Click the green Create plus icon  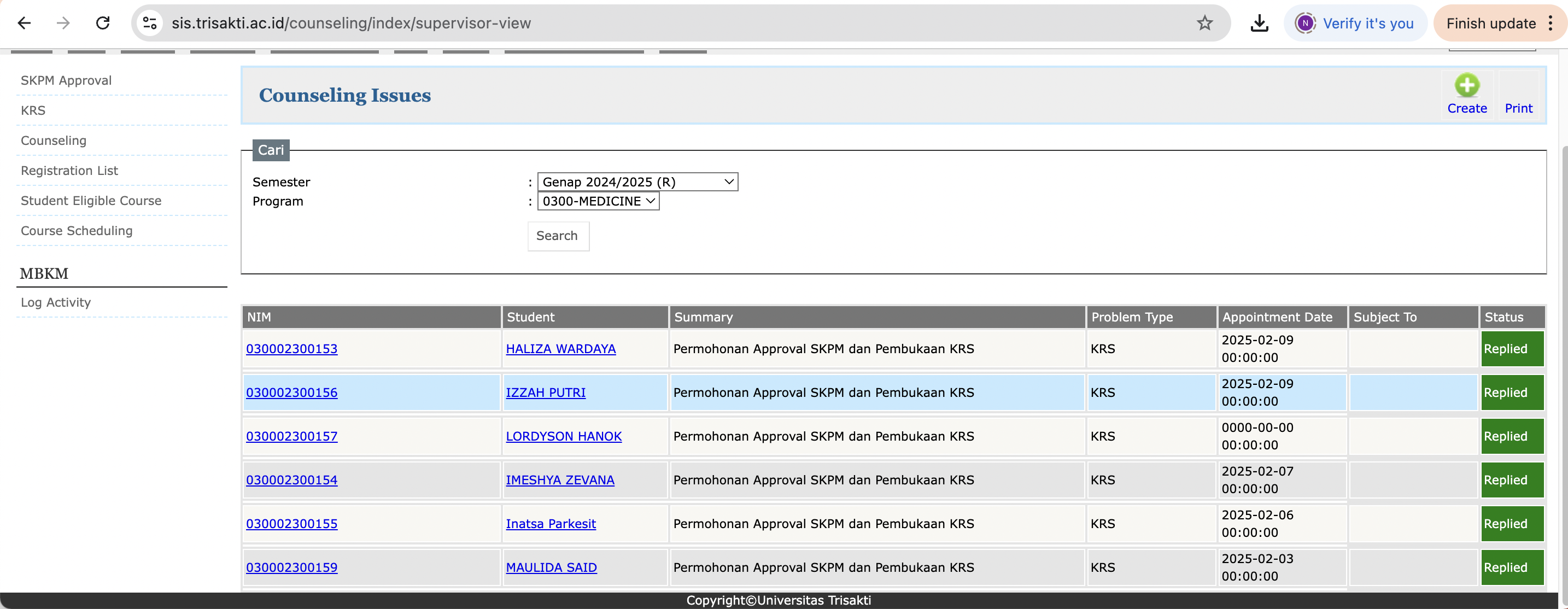pos(1467,85)
